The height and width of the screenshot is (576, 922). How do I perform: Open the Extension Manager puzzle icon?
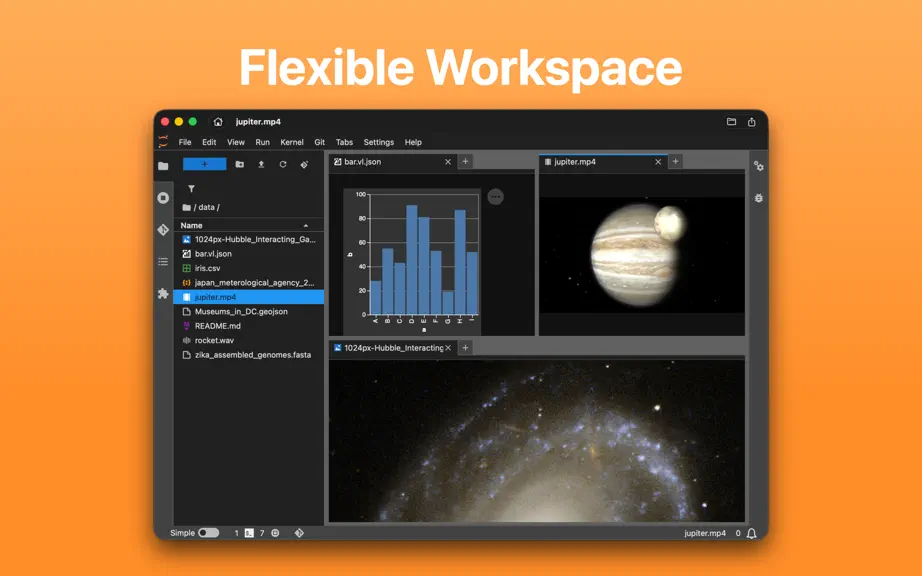(163, 293)
